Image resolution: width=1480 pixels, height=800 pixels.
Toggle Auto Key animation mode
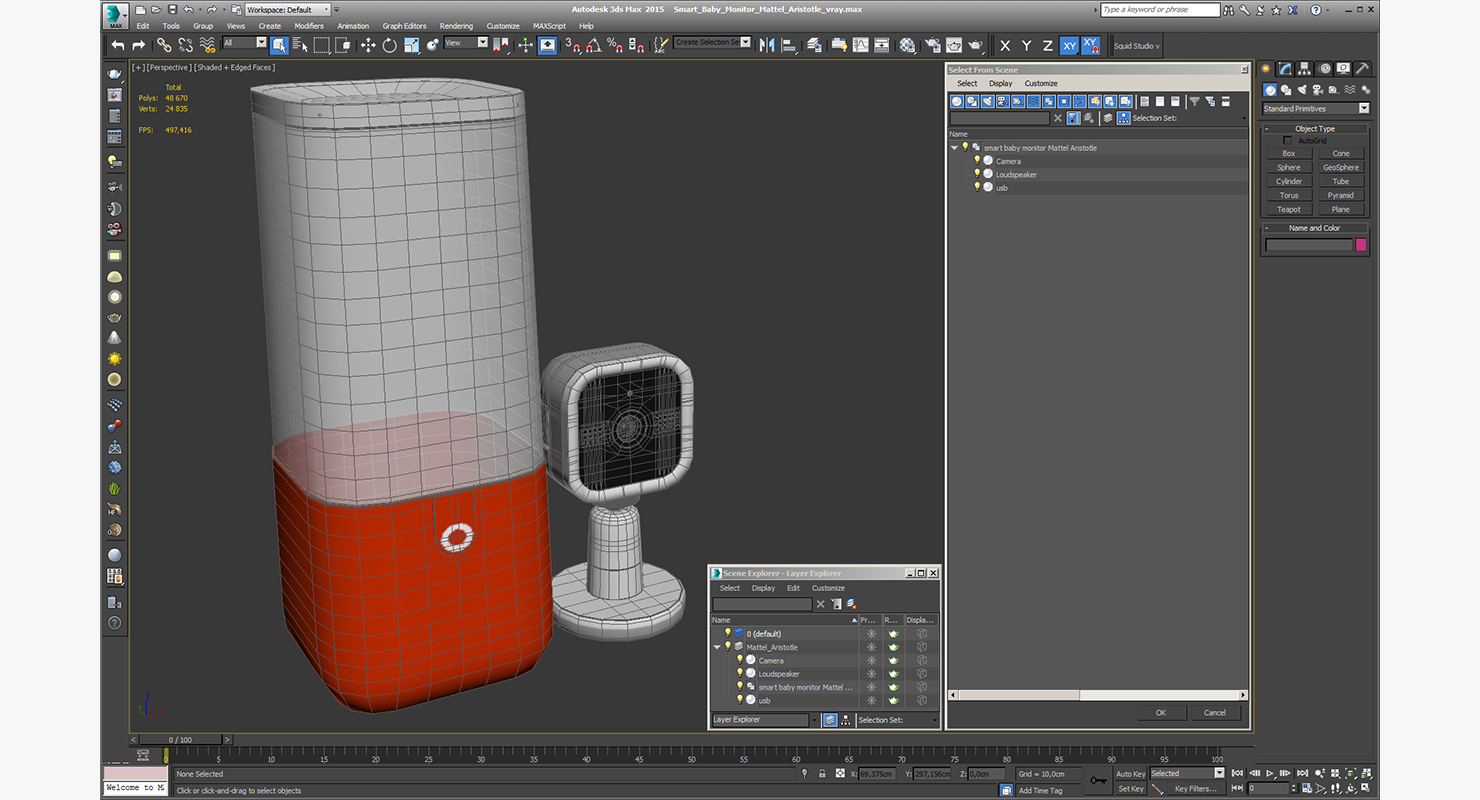pos(1130,774)
